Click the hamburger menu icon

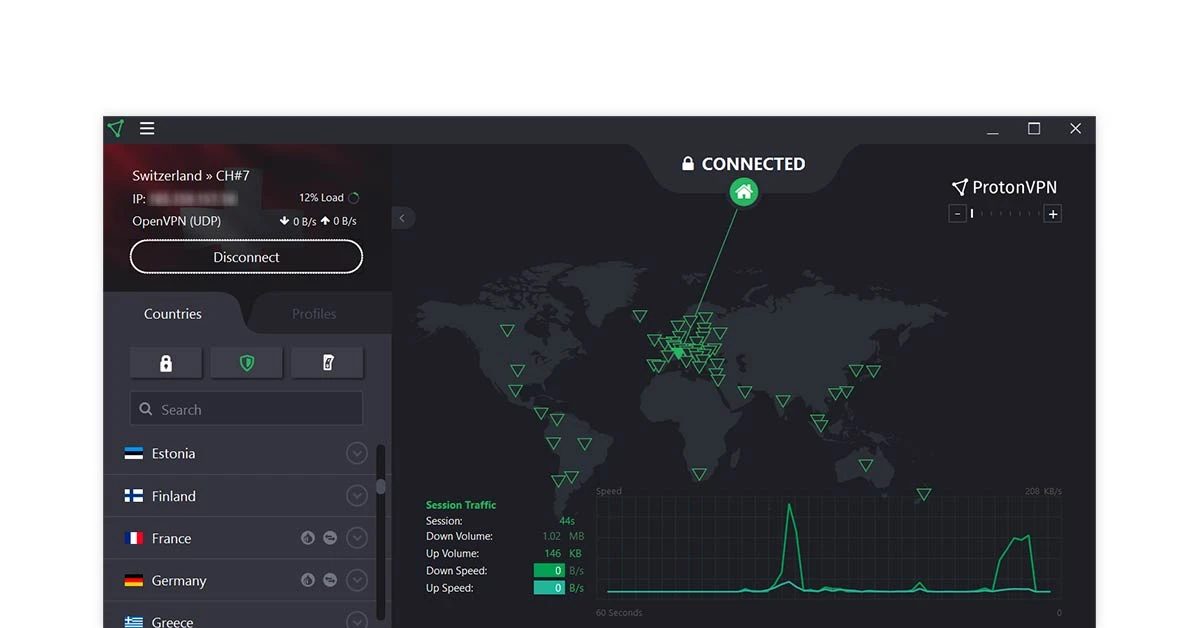pyautogui.click(x=146, y=128)
